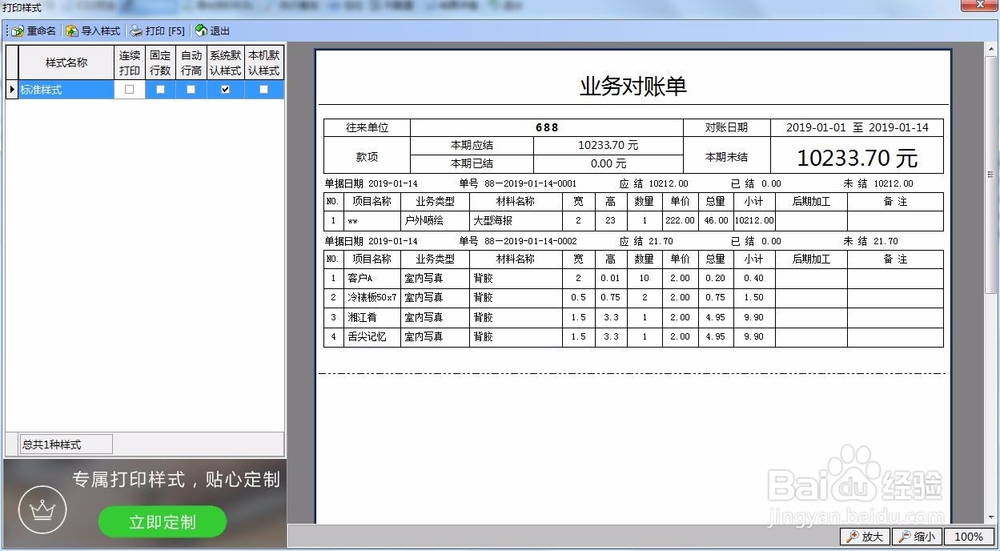Click the preview scrollbar down arrow
The height and width of the screenshot is (551, 1000).
(x=992, y=517)
